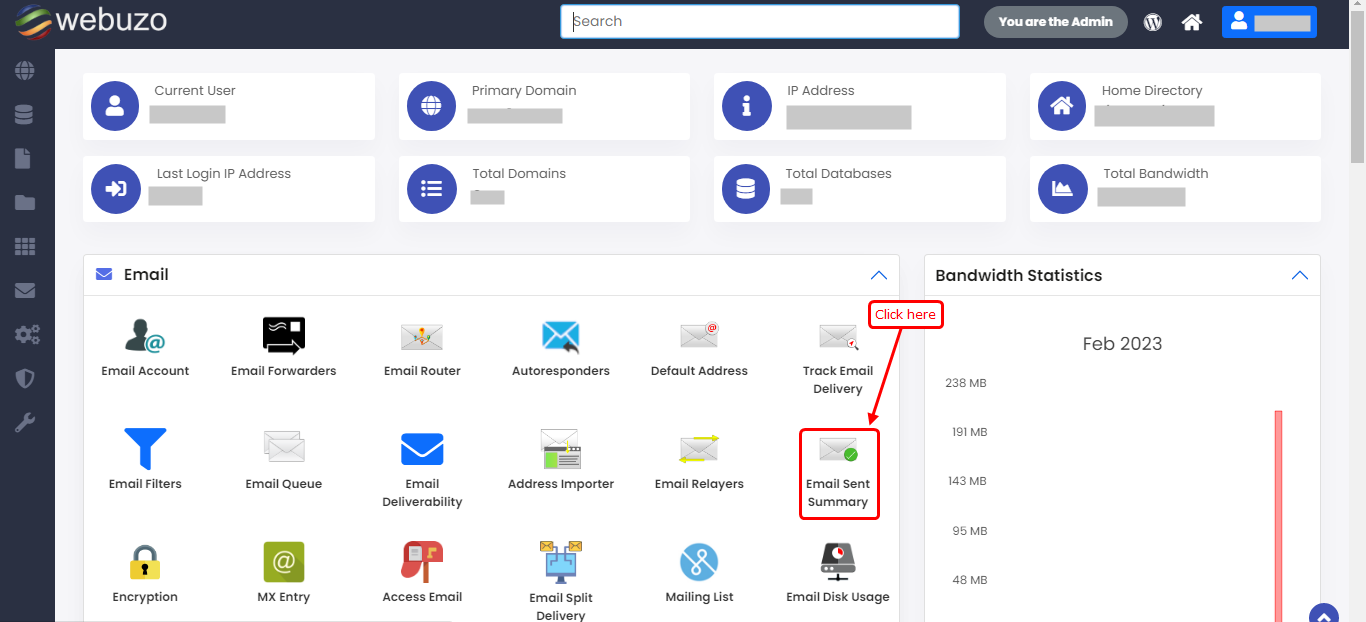
Task: Open the Autoresponders icon
Action: (560, 337)
